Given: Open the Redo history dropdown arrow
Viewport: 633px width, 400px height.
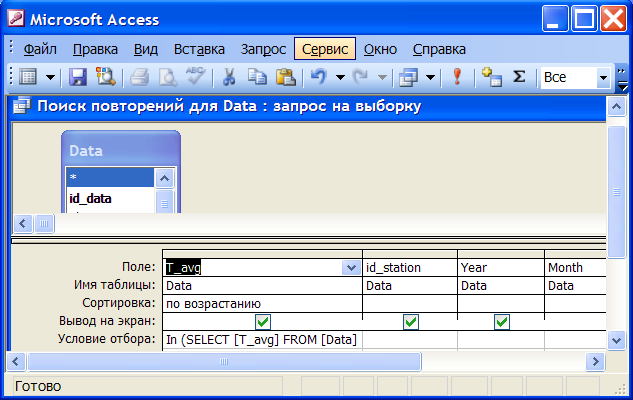Looking at the screenshot, I should pyautogui.click(x=382, y=77).
